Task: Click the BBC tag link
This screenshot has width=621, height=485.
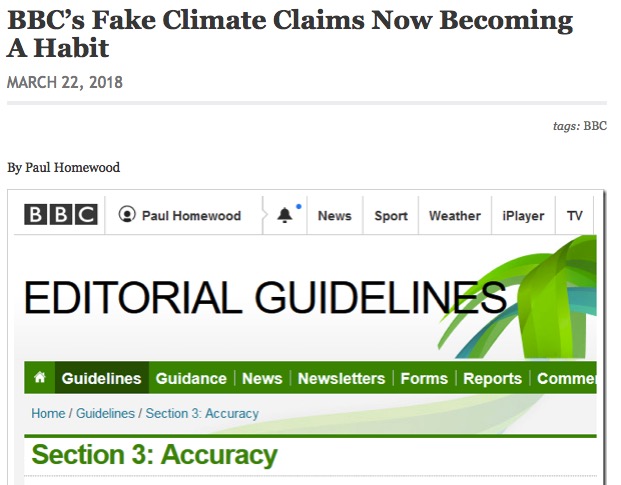Action: [x=595, y=126]
